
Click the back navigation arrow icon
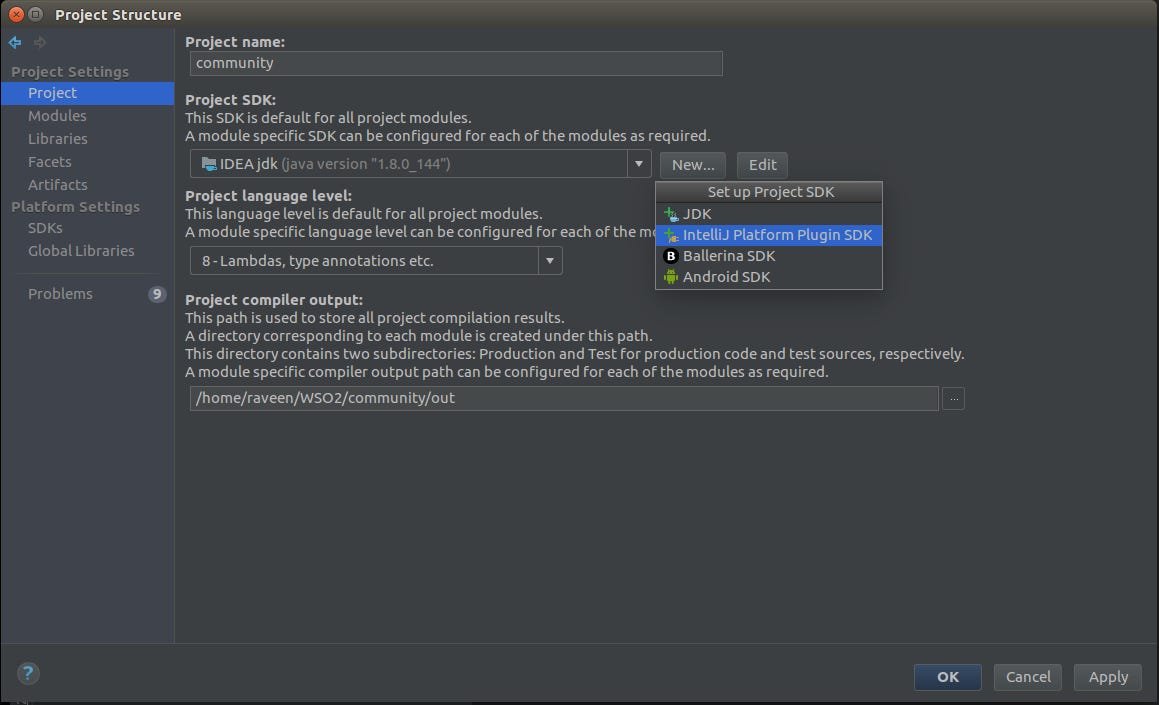click(x=15, y=42)
